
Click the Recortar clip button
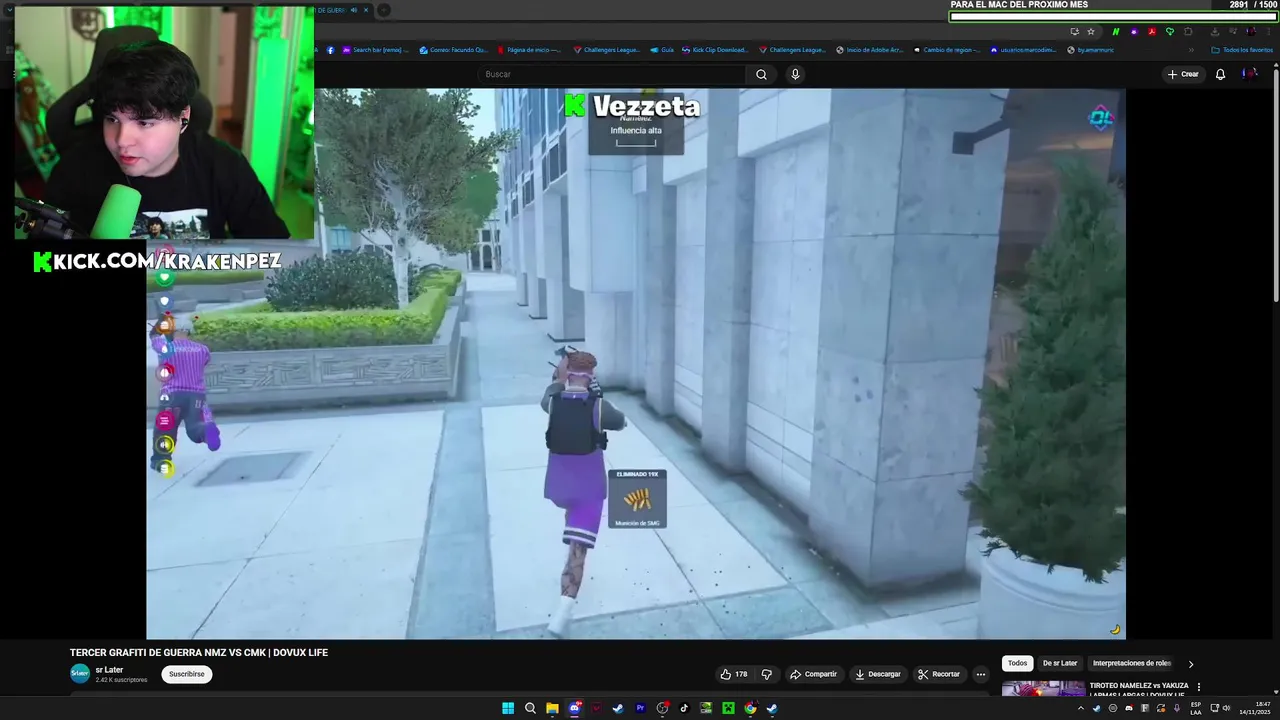coord(939,674)
